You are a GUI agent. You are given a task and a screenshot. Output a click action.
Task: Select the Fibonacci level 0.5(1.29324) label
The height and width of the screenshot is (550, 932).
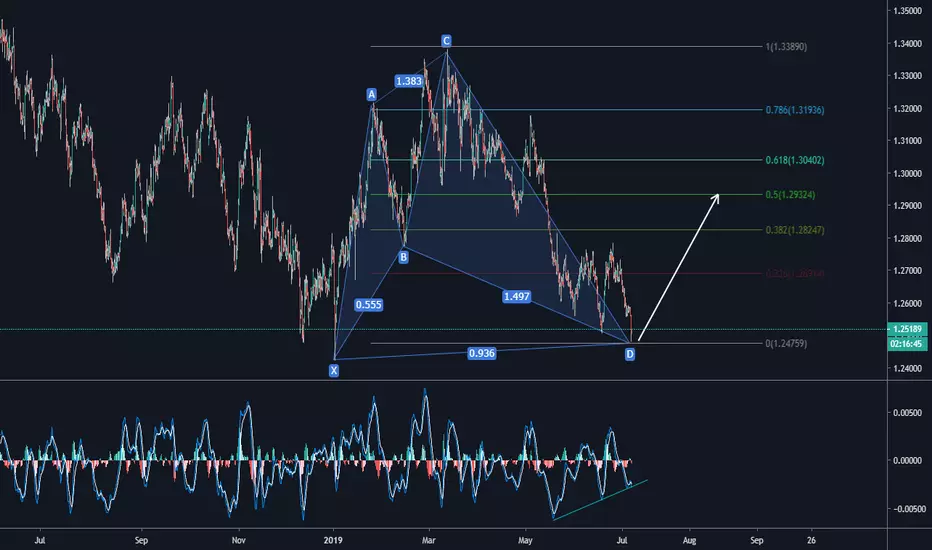791,194
